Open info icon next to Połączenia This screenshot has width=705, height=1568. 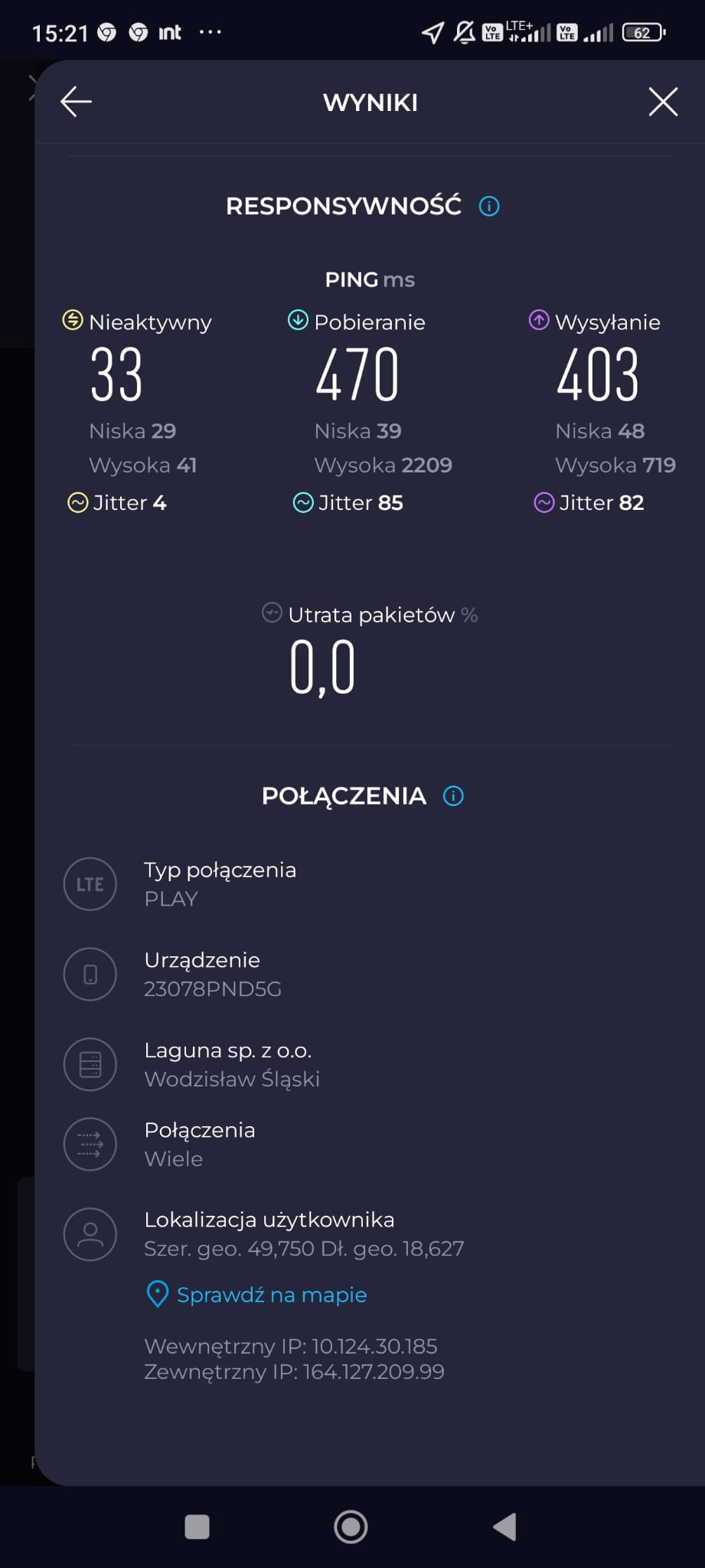click(x=453, y=796)
